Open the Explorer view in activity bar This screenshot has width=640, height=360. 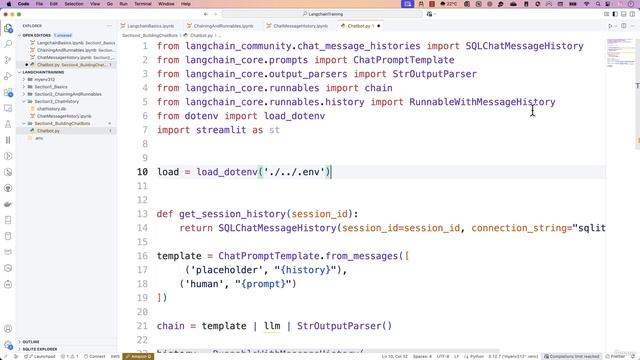click(8, 29)
